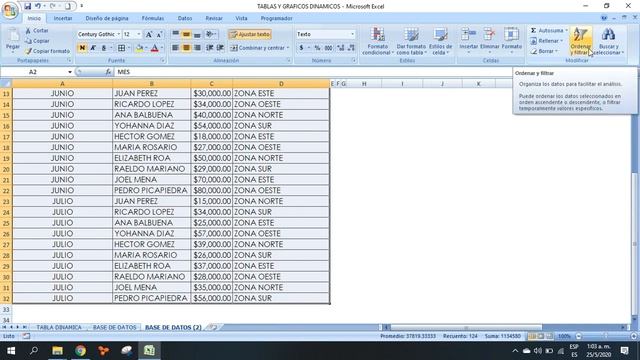Open TABLA DINAMICA sheet tab
This screenshot has width=640, height=360.
[x=59, y=327]
